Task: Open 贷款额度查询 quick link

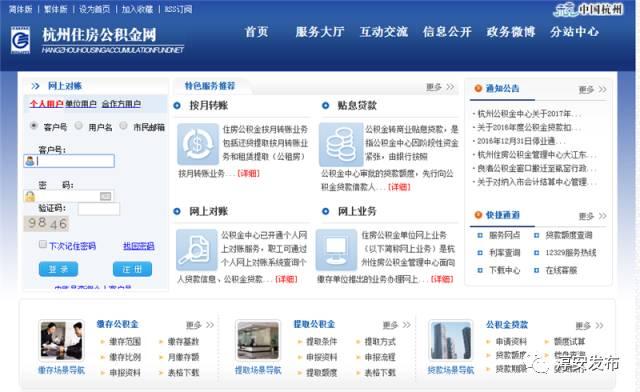Action: pyautogui.click(x=569, y=235)
